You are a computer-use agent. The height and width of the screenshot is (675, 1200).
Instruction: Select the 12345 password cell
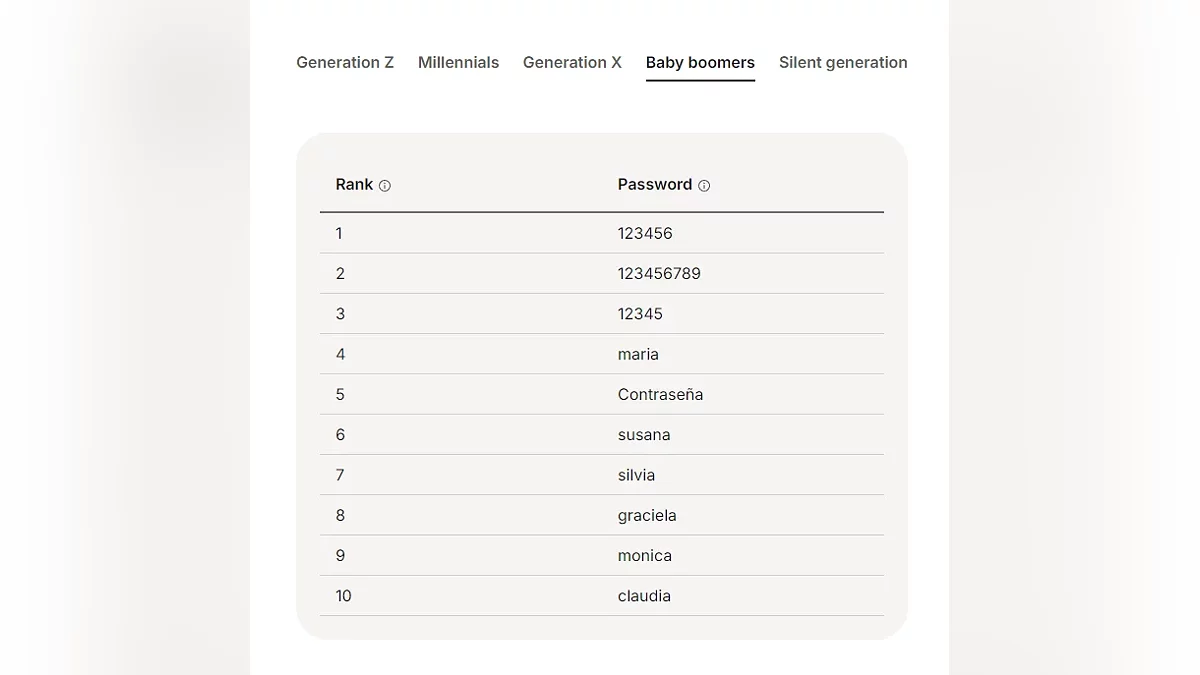[x=640, y=314]
